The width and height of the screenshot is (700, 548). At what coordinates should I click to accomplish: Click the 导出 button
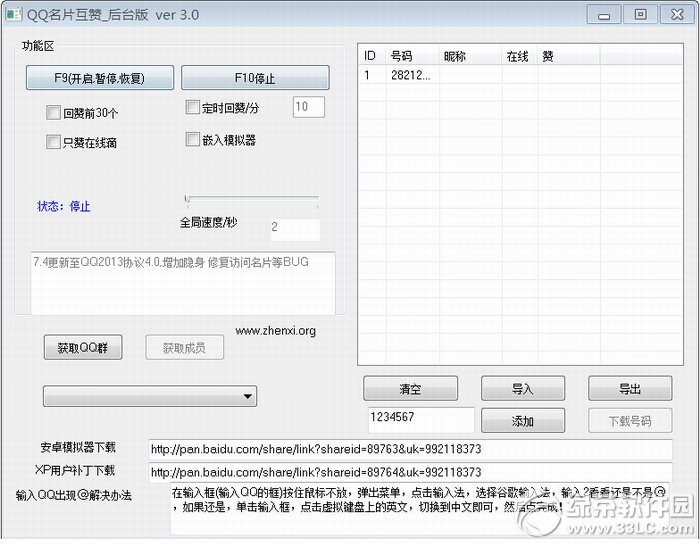(630, 389)
